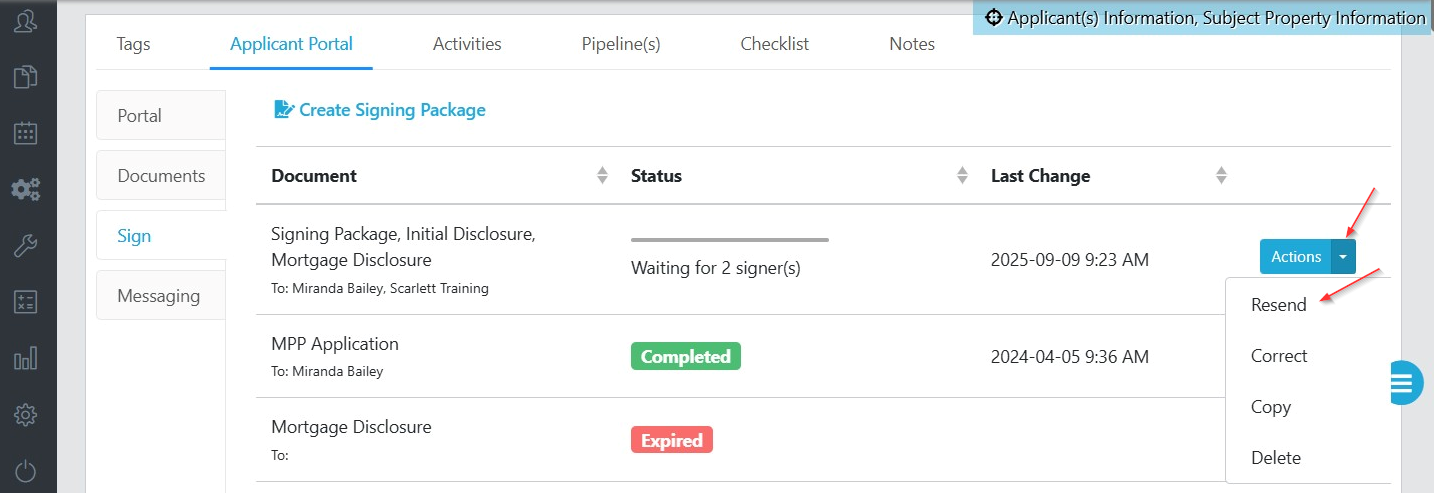
Task: Switch to the Checklist tab
Action: click(774, 44)
